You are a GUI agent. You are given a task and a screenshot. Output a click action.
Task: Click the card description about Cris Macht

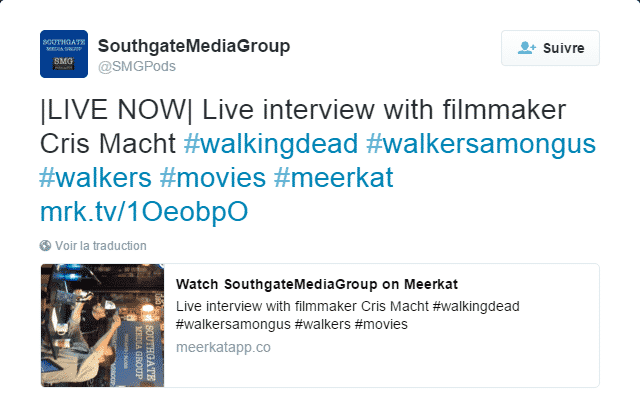347,315
